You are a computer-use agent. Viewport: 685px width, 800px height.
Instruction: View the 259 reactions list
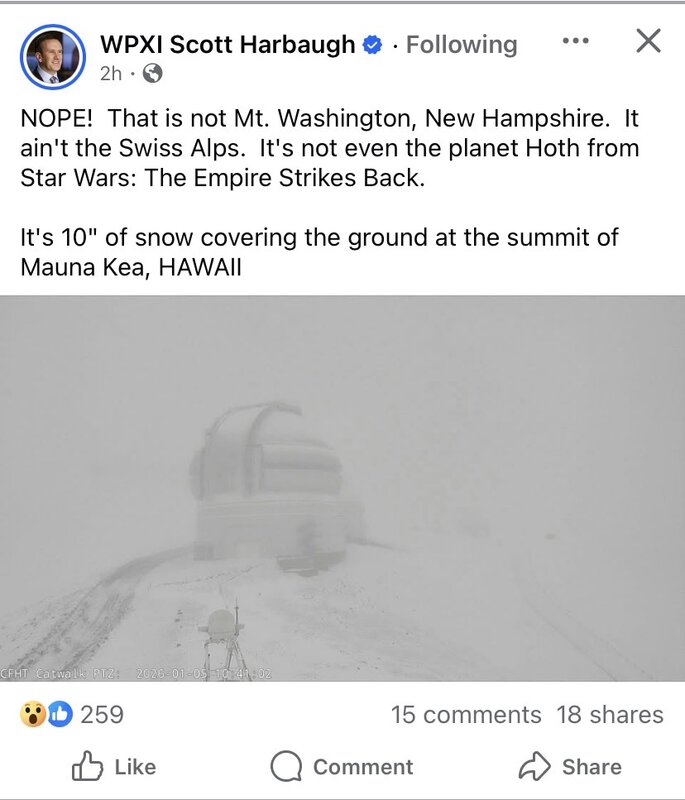[x=102, y=714]
